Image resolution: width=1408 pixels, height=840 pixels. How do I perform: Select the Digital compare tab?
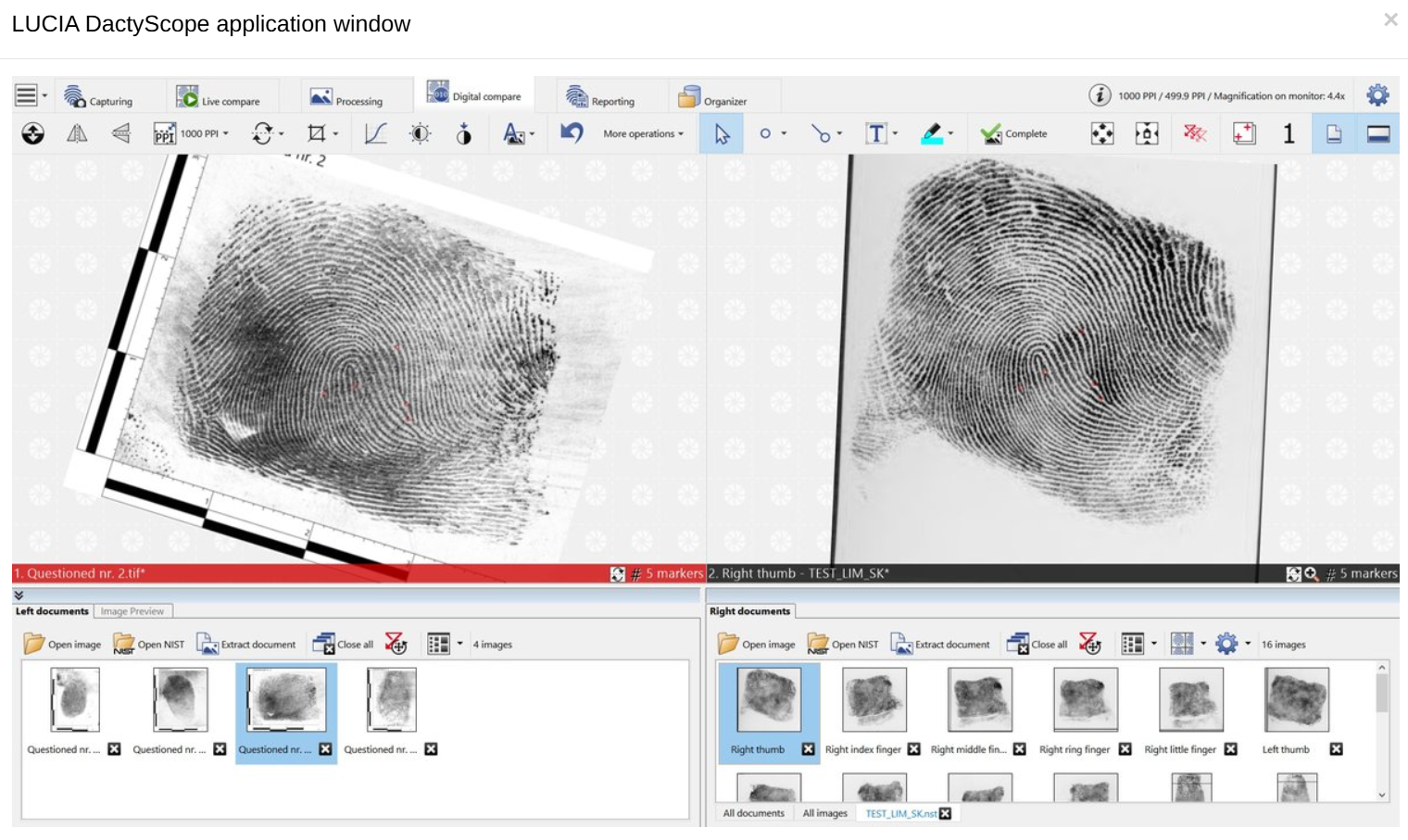click(473, 93)
